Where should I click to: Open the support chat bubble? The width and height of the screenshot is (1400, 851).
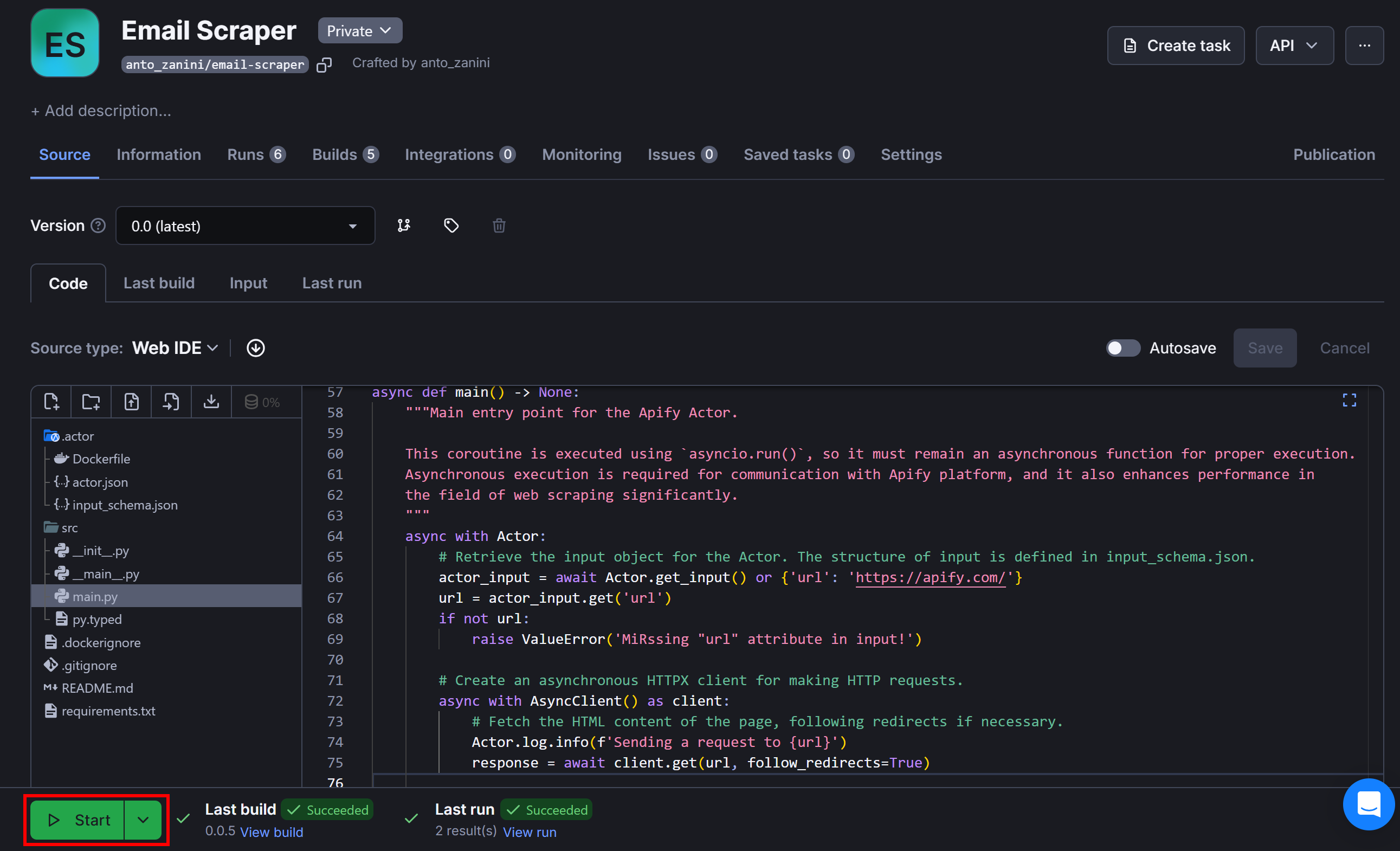coord(1369,804)
